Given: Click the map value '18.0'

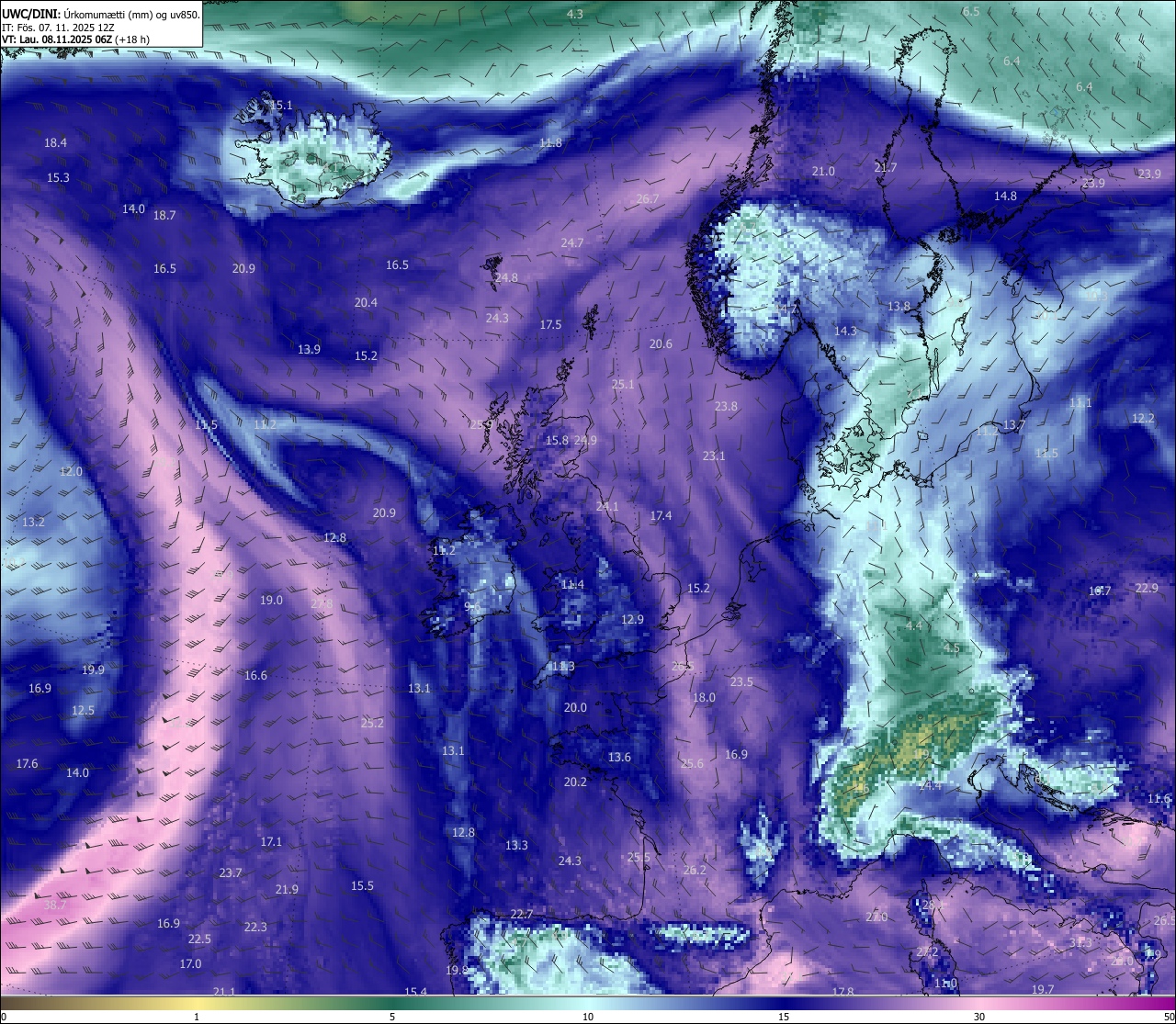Looking at the screenshot, I should [x=704, y=697].
